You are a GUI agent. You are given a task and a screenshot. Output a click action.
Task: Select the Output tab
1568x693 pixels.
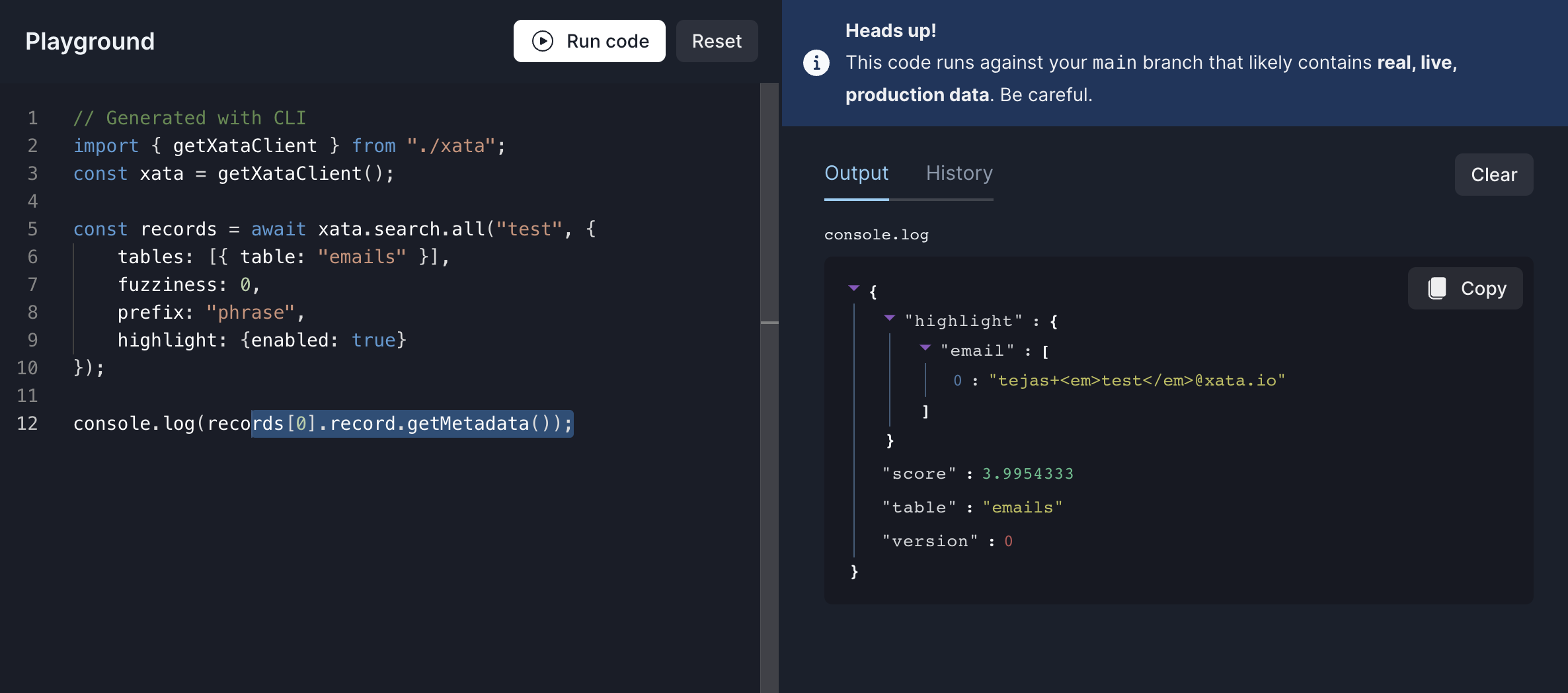(856, 173)
